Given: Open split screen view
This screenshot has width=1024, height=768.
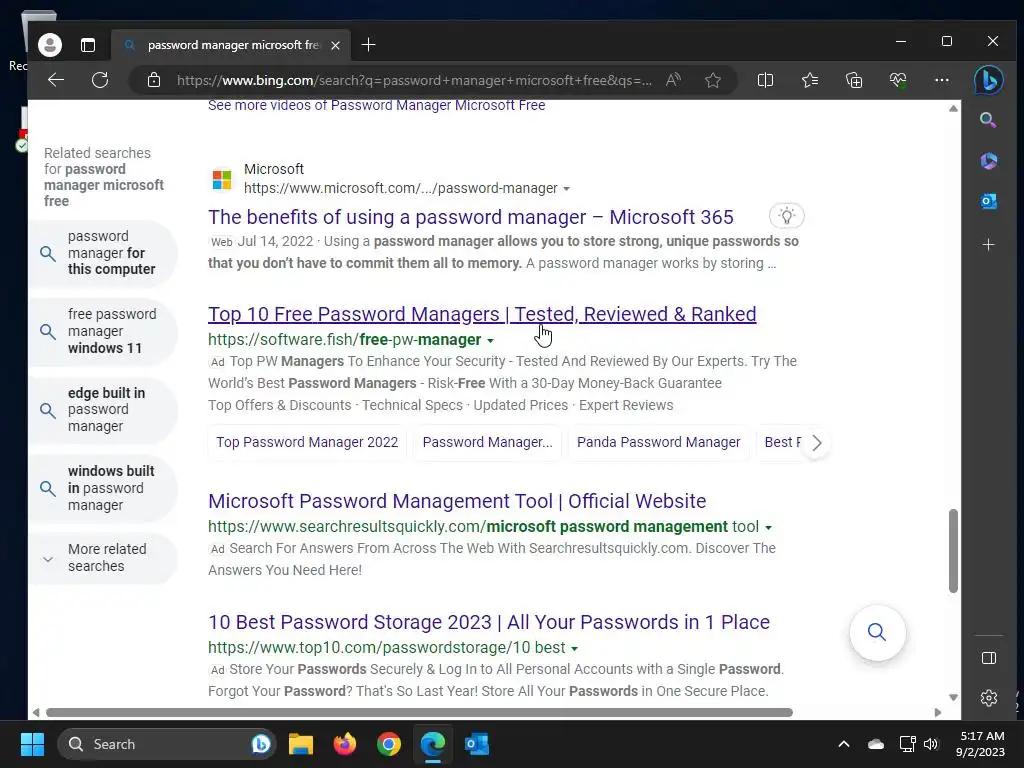Looking at the screenshot, I should click(765, 80).
